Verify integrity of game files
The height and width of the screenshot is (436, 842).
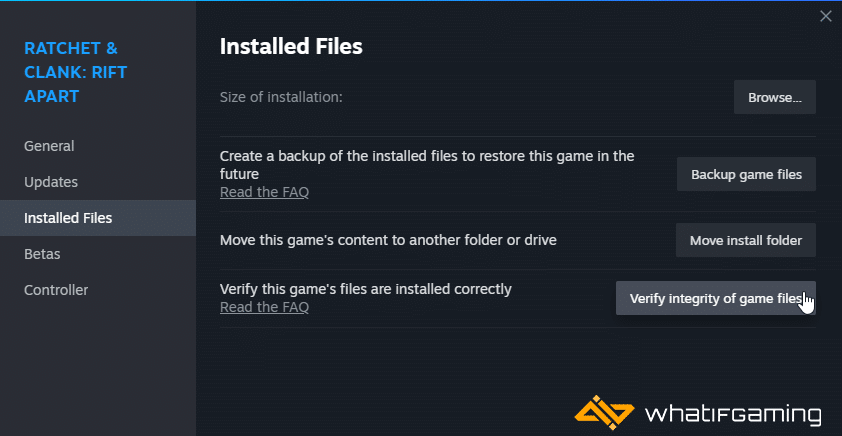click(716, 298)
